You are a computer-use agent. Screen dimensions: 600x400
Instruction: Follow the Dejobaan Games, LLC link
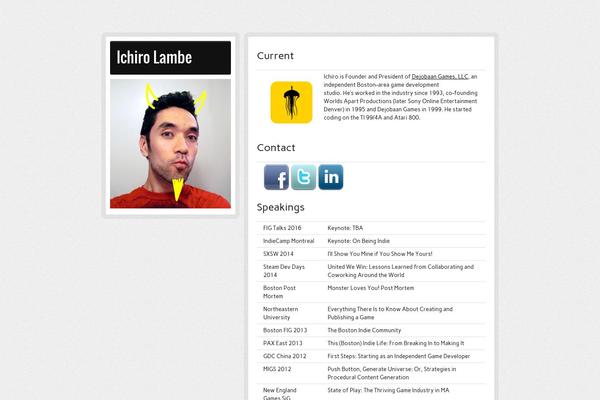[440, 77]
